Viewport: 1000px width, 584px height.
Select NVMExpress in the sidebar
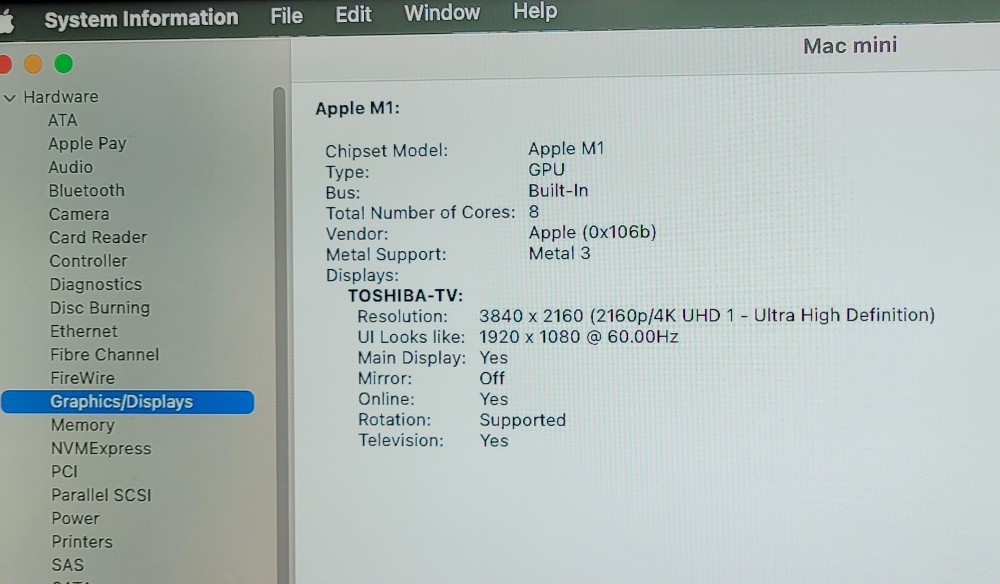(x=101, y=449)
